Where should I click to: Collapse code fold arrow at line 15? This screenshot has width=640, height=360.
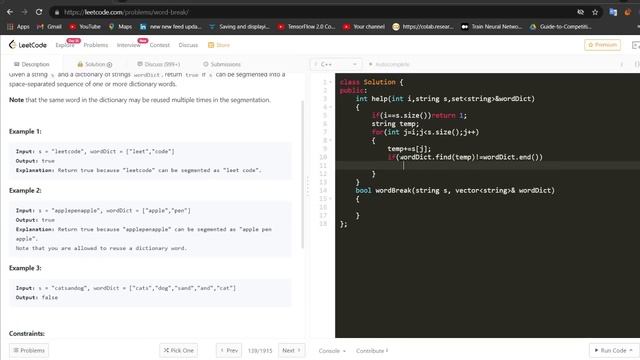pyautogui.click(x=331, y=199)
